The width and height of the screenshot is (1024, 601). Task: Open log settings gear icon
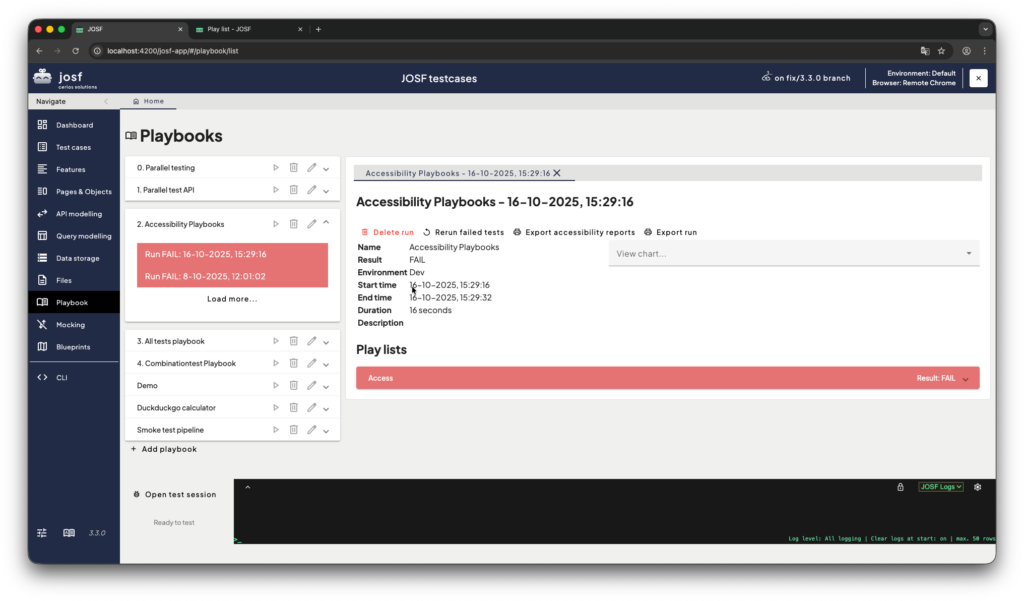coord(977,487)
